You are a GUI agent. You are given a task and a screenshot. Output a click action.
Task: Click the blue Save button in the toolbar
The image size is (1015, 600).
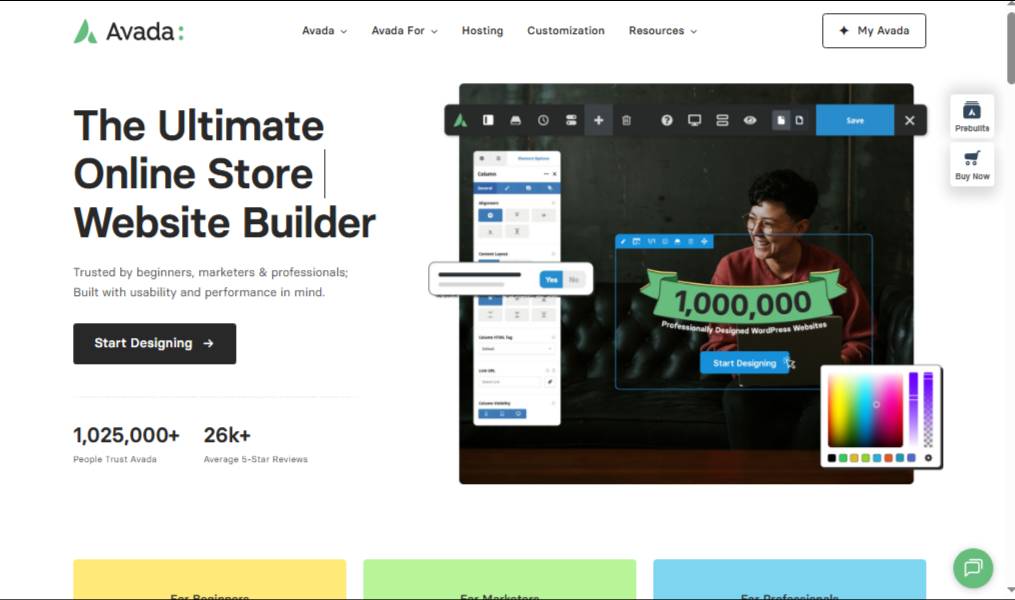855,120
